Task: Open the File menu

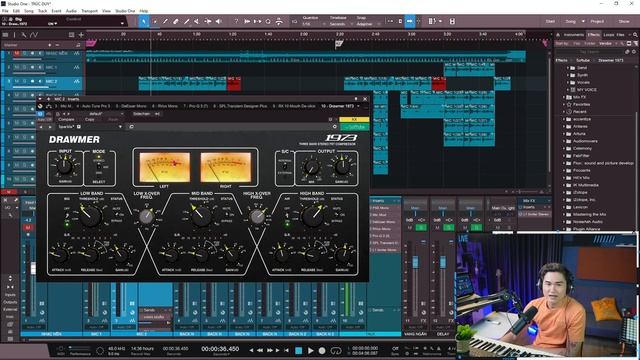Action: click(x=5, y=11)
